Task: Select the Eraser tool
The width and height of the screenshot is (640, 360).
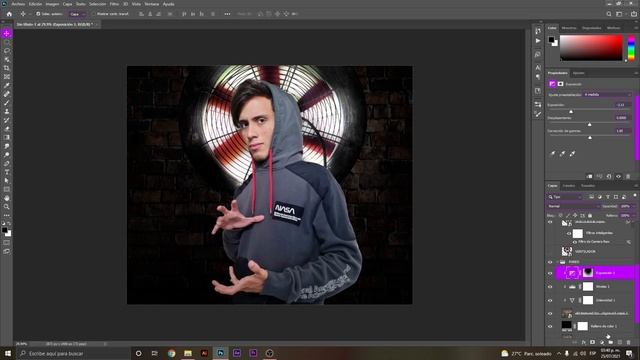Action: pos(7,129)
